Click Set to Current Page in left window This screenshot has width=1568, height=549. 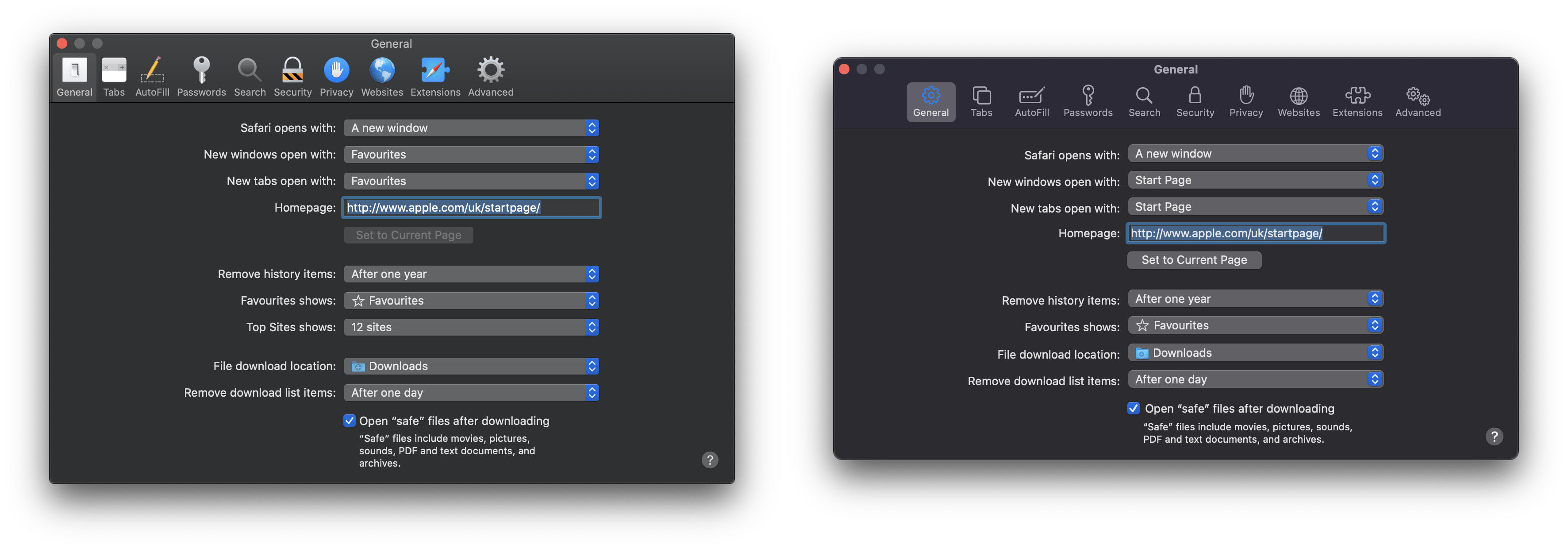(408, 235)
